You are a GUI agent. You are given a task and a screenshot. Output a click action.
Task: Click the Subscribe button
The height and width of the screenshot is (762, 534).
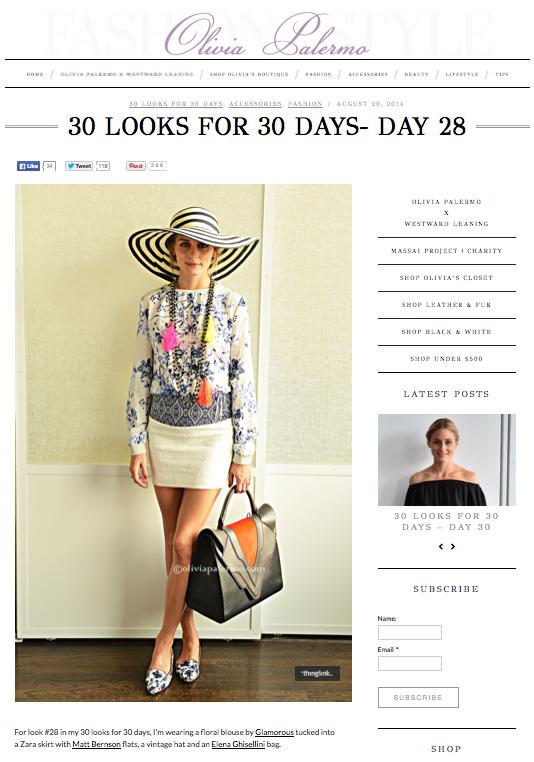pos(418,697)
